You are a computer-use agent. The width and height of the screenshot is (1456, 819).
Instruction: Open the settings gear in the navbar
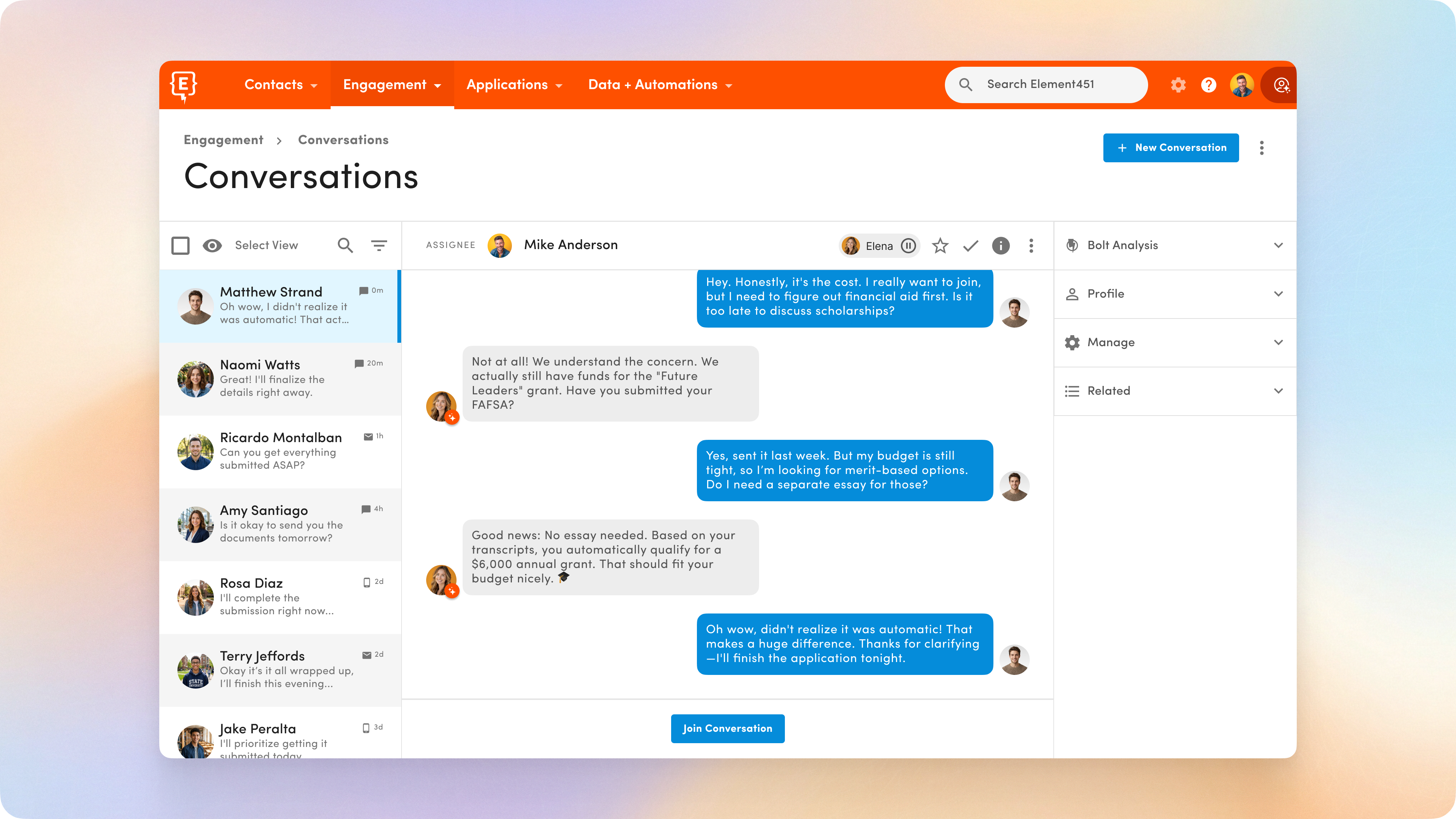[x=1179, y=85]
